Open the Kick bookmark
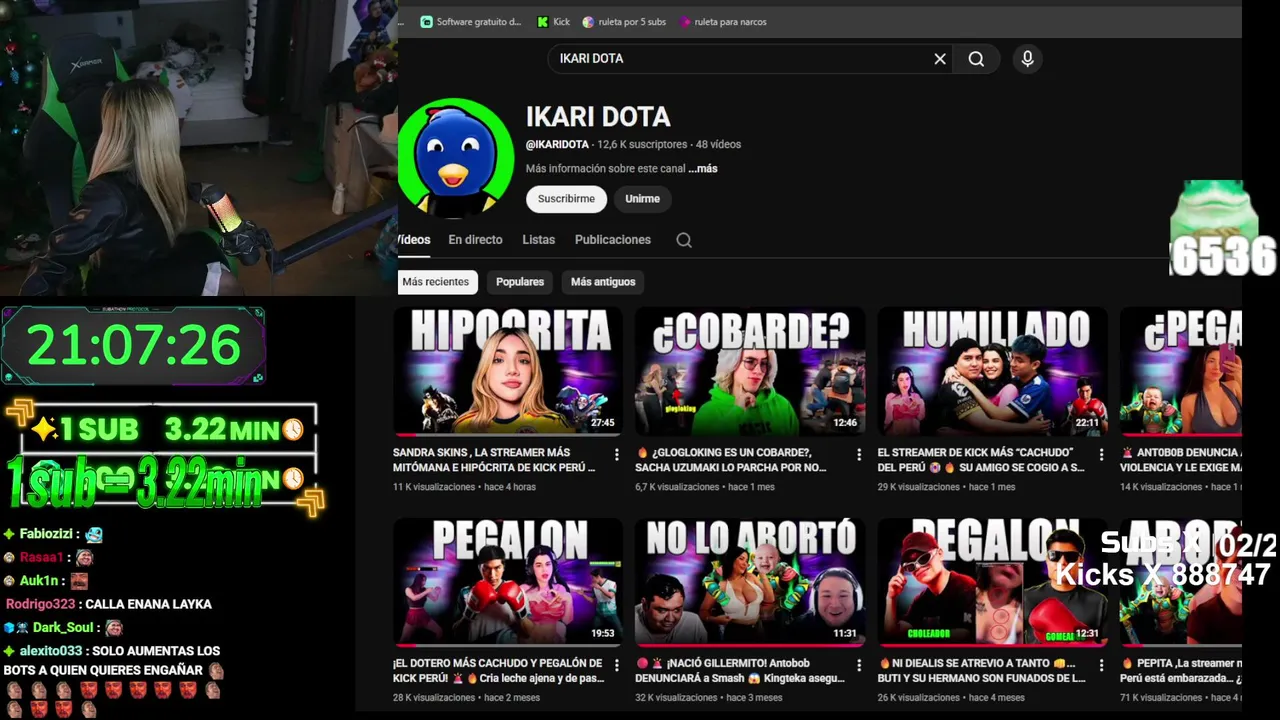The width and height of the screenshot is (1280, 720). point(554,22)
